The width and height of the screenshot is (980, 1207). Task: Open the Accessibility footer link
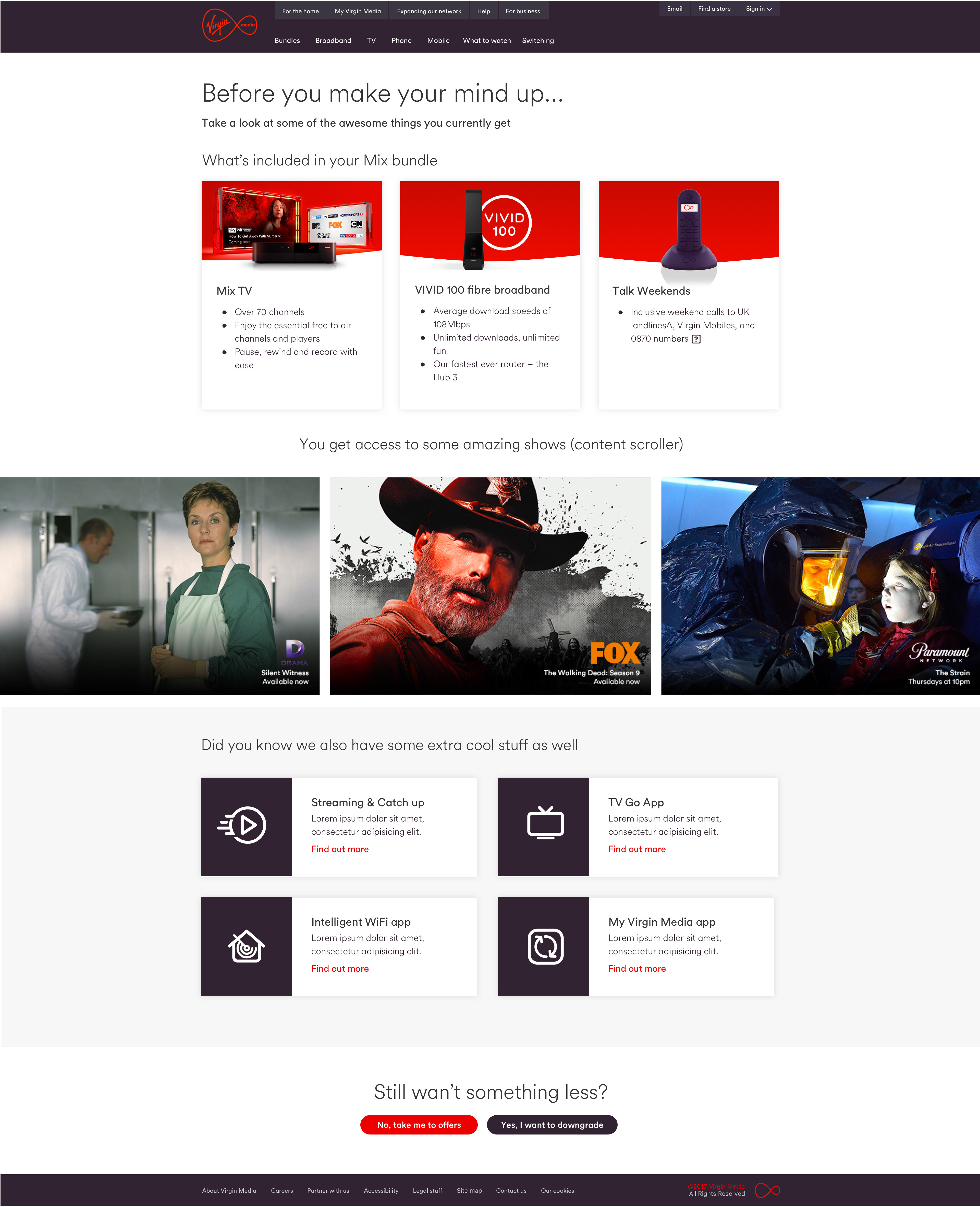[381, 1191]
